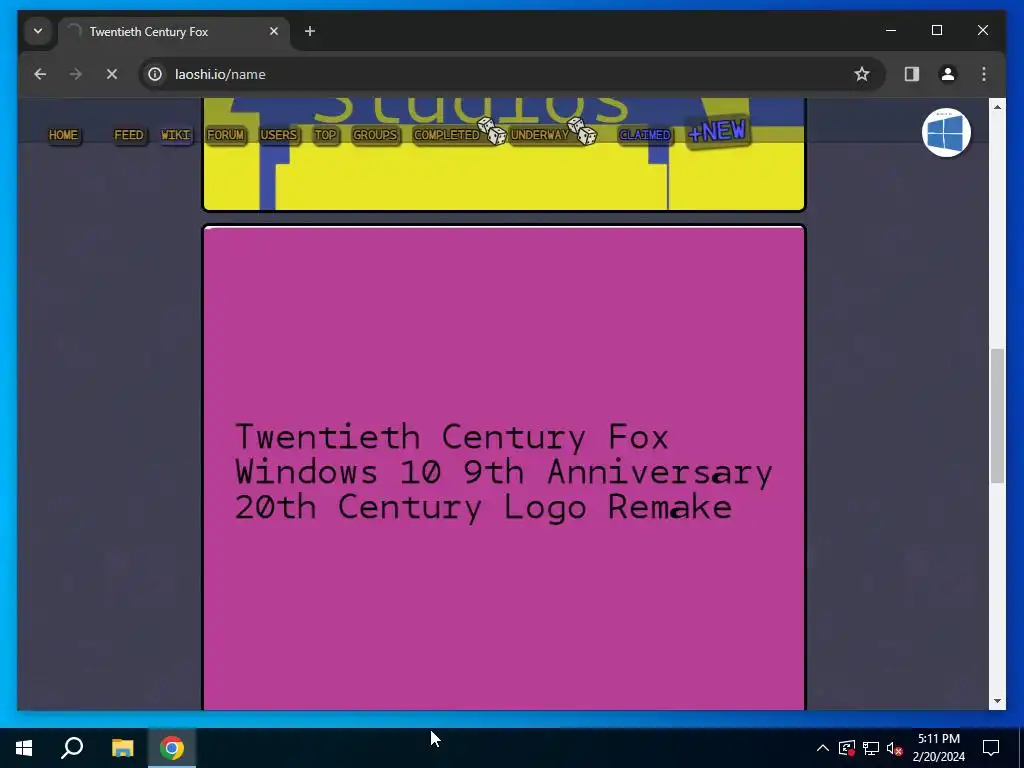
Task: Click the text "Windows 10 9th Anniversary"
Action: 503,472
